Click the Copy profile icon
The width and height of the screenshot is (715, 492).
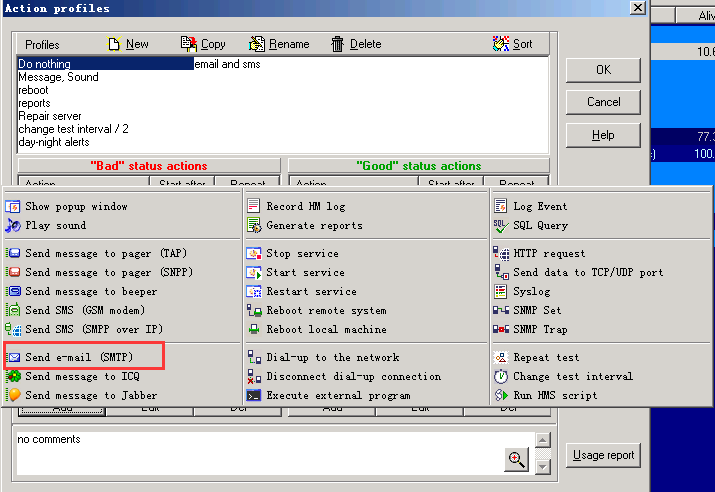(189, 44)
